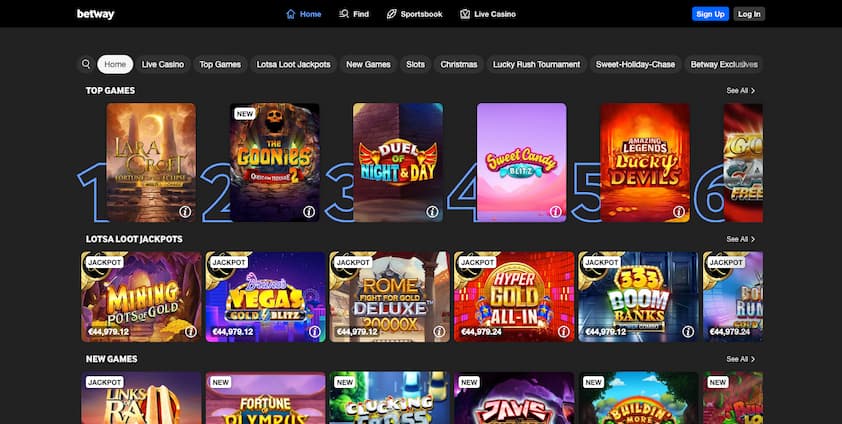Open Clucking Cross new game

(x=390, y=398)
